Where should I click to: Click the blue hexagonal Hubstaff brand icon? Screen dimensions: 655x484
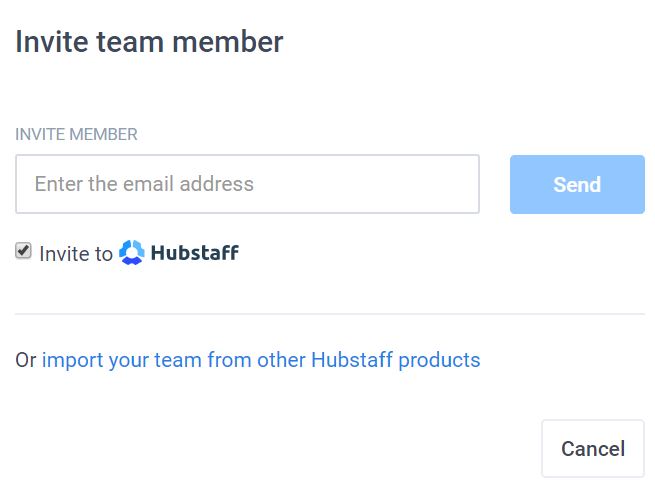[132, 252]
